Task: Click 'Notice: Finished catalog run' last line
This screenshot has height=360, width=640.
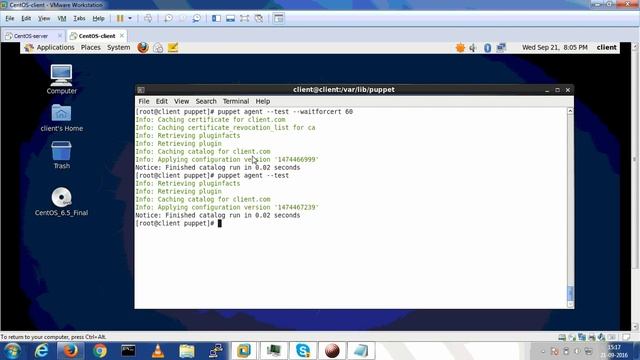Action: coord(218,215)
